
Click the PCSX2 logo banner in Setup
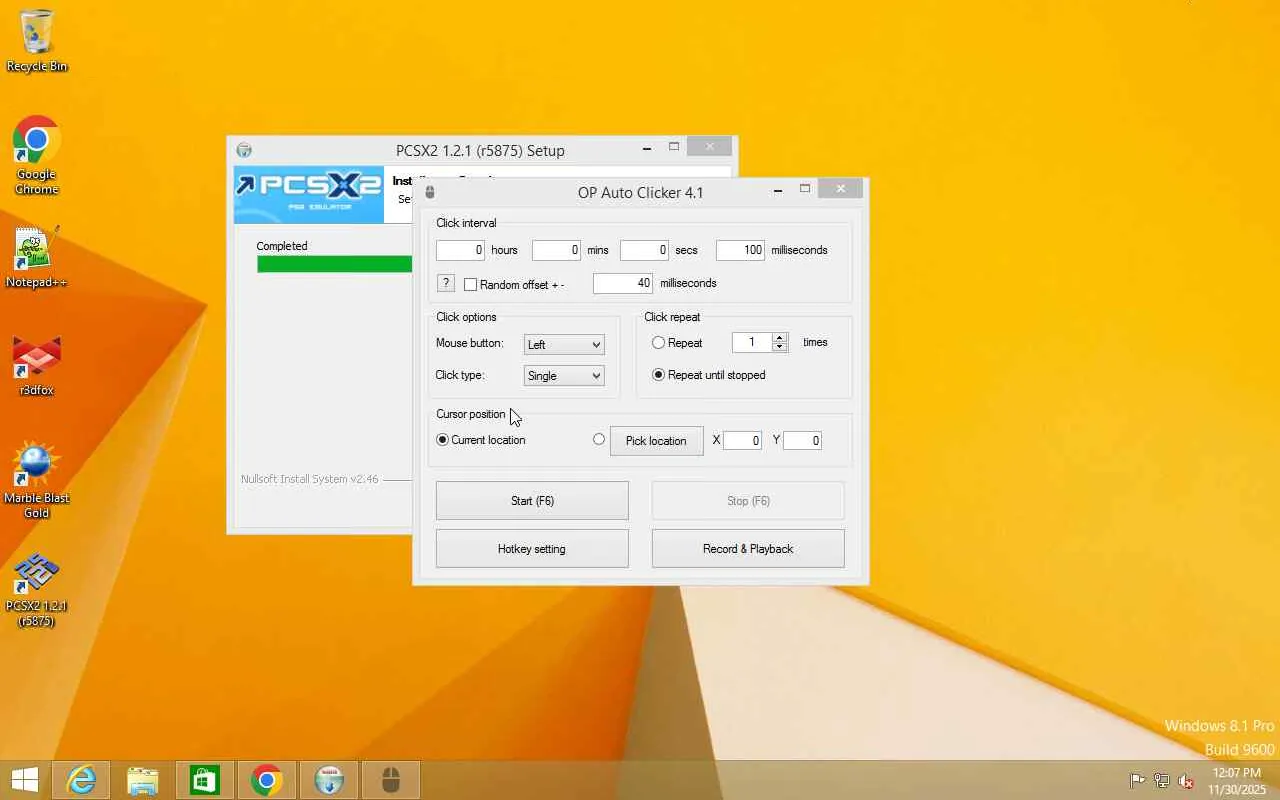point(309,195)
